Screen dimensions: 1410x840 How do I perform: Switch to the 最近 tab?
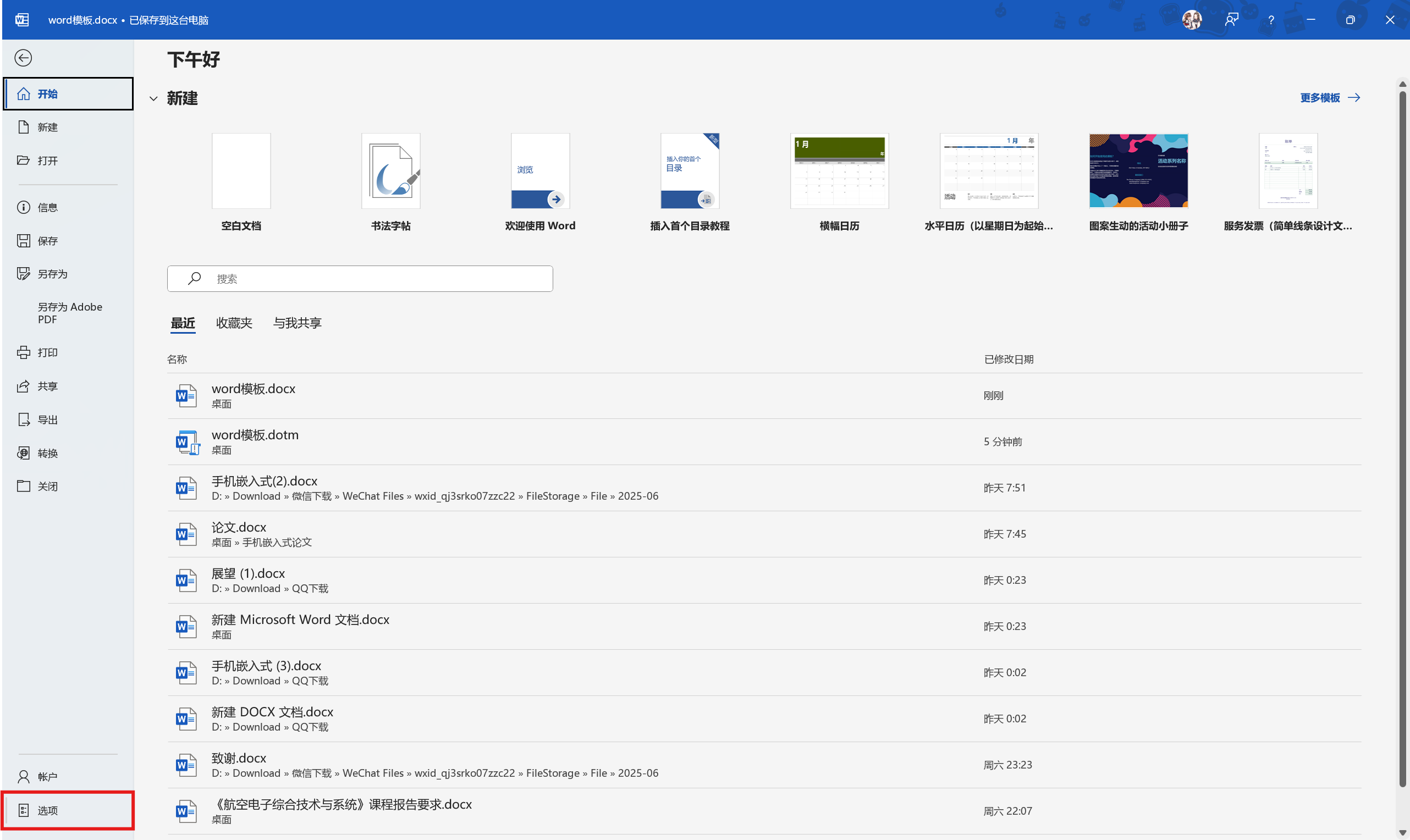183,323
